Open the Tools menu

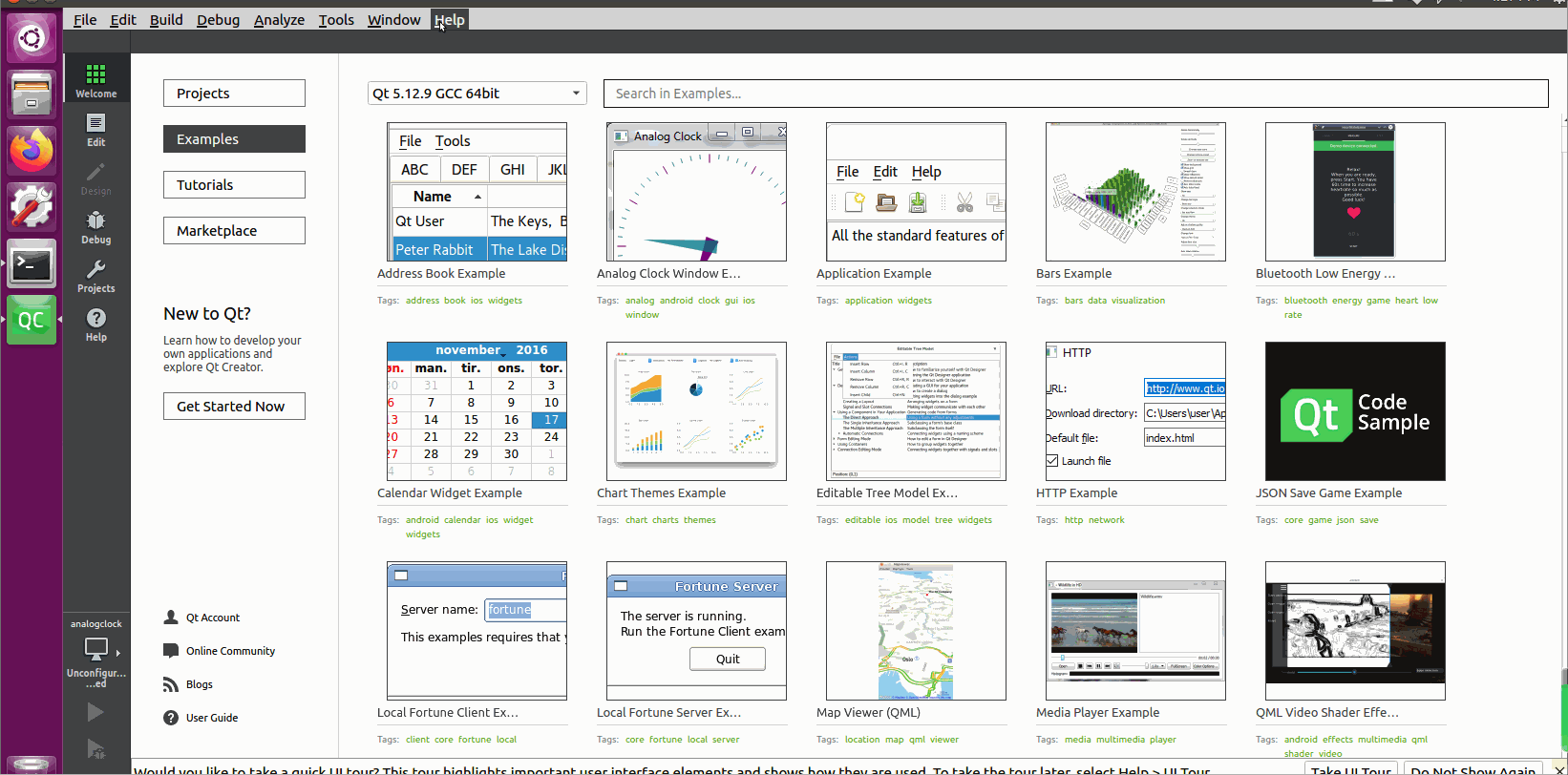(336, 20)
